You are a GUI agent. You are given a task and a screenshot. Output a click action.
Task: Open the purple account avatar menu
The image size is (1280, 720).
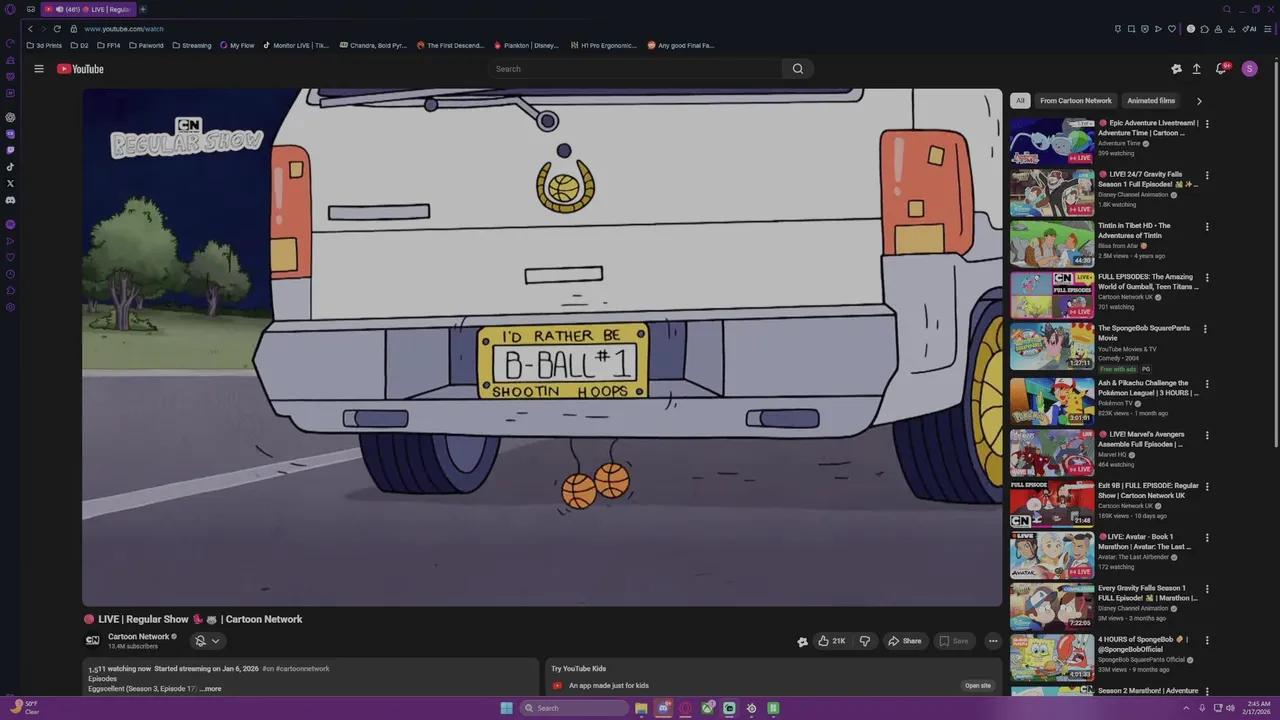coord(1249,69)
